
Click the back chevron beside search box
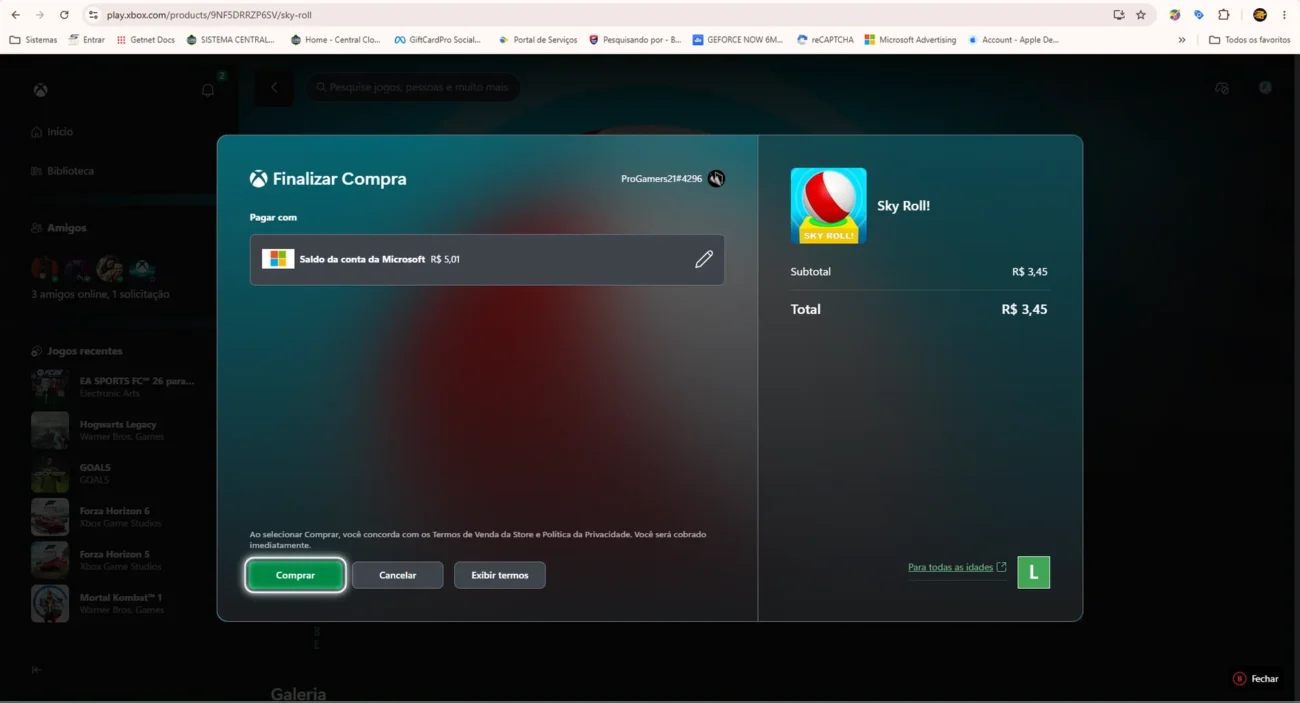274,88
